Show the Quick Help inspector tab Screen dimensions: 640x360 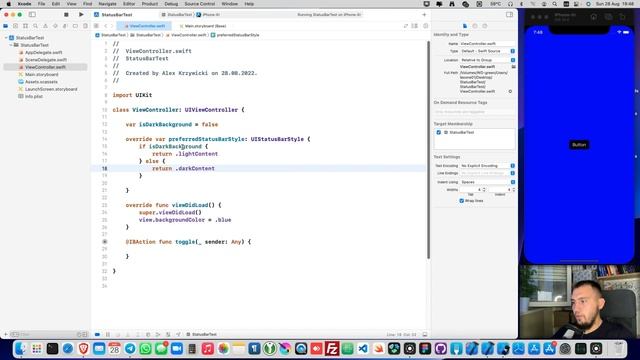pos(484,26)
